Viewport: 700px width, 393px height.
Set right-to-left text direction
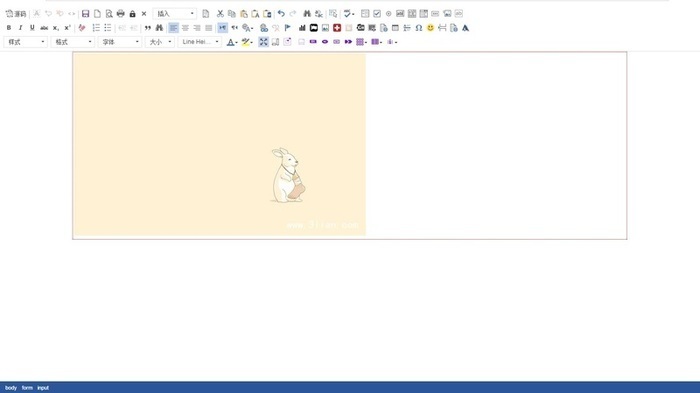pos(234,28)
